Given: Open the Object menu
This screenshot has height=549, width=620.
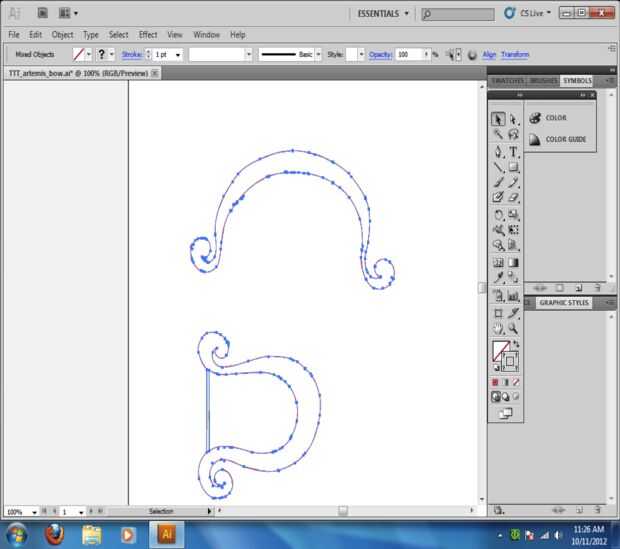Looking at the screenshot, I should (x=62, y=34).
